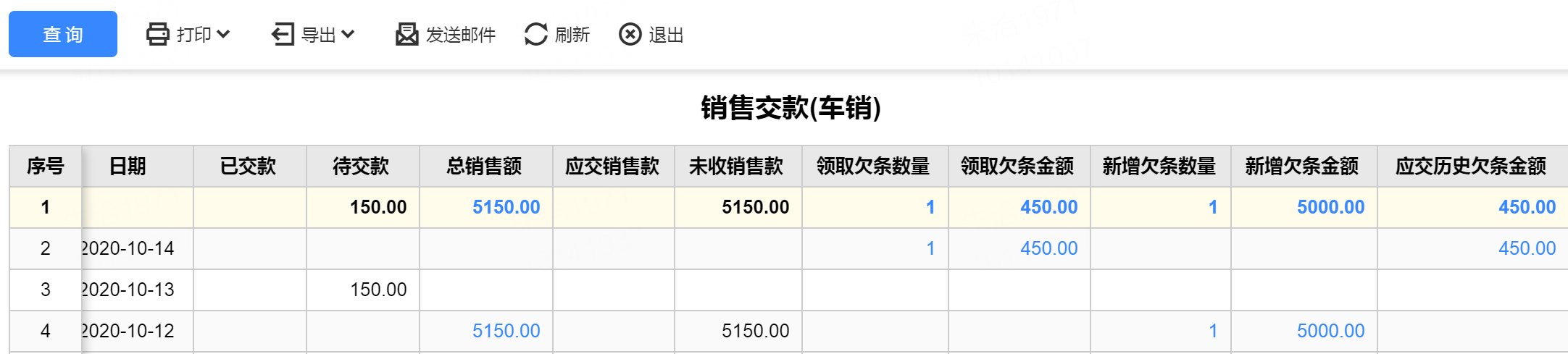Expand the 导出 dropdown arrow
1568x354 pixels.
pos(348,34)
